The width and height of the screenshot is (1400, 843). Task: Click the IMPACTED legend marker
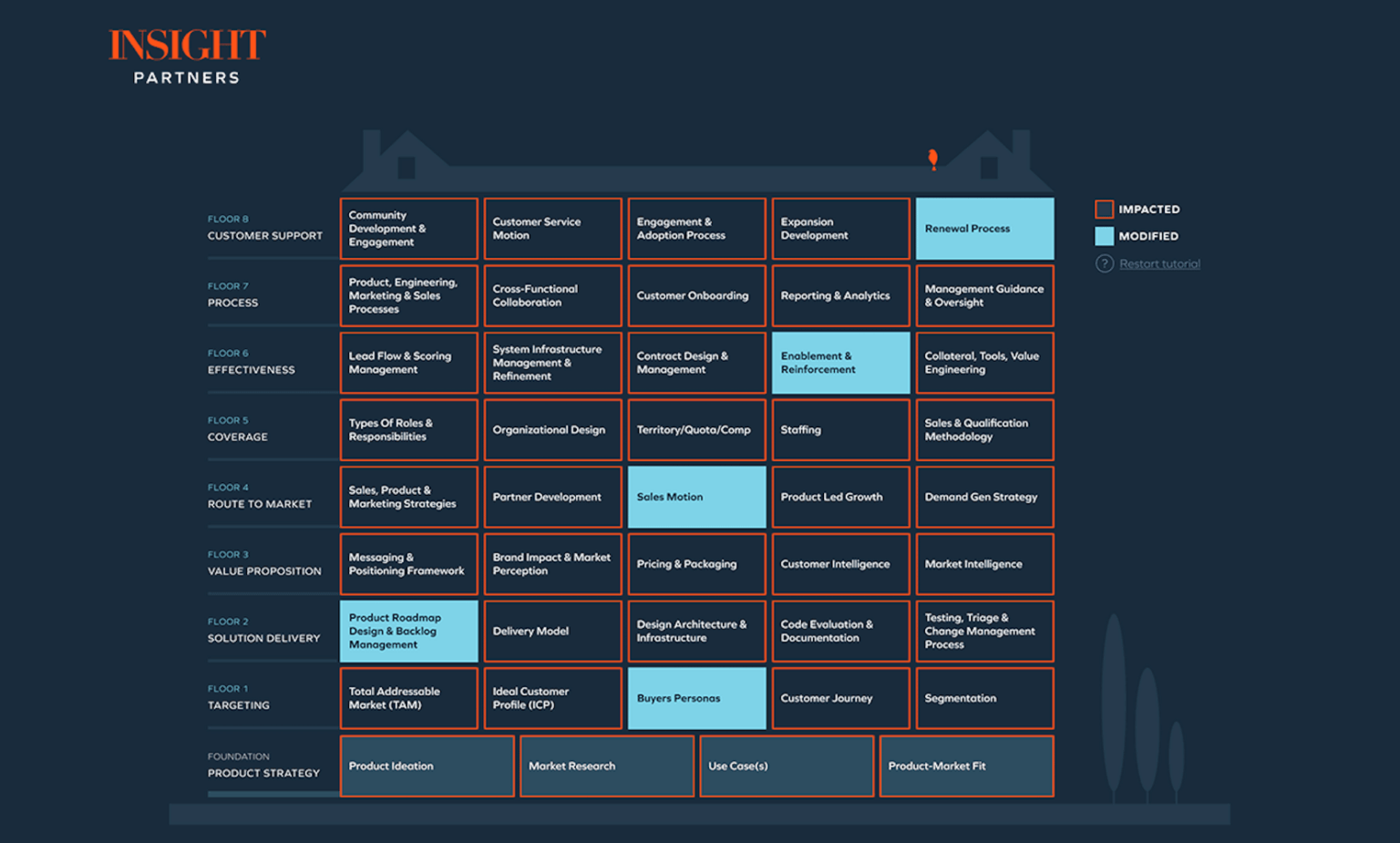1104,209
